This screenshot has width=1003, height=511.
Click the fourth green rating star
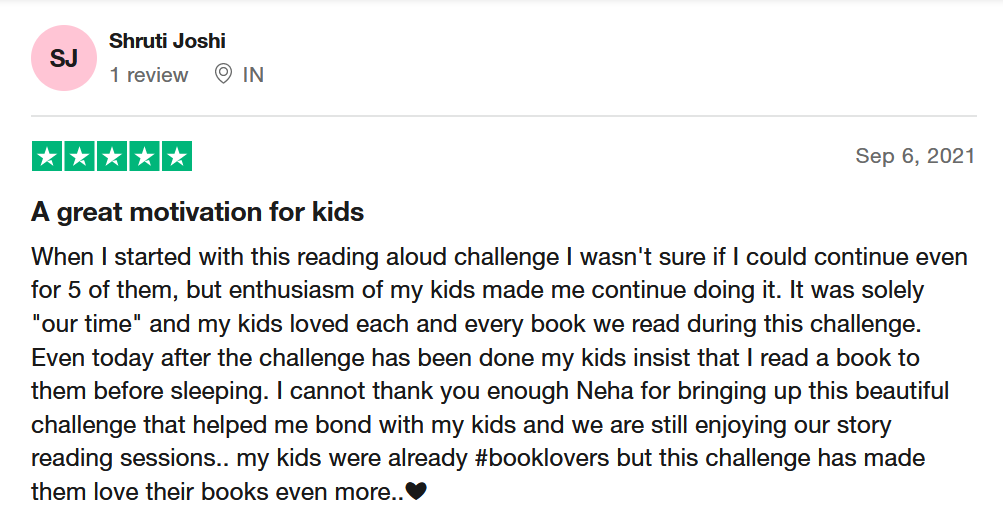(x=144, y=157)
